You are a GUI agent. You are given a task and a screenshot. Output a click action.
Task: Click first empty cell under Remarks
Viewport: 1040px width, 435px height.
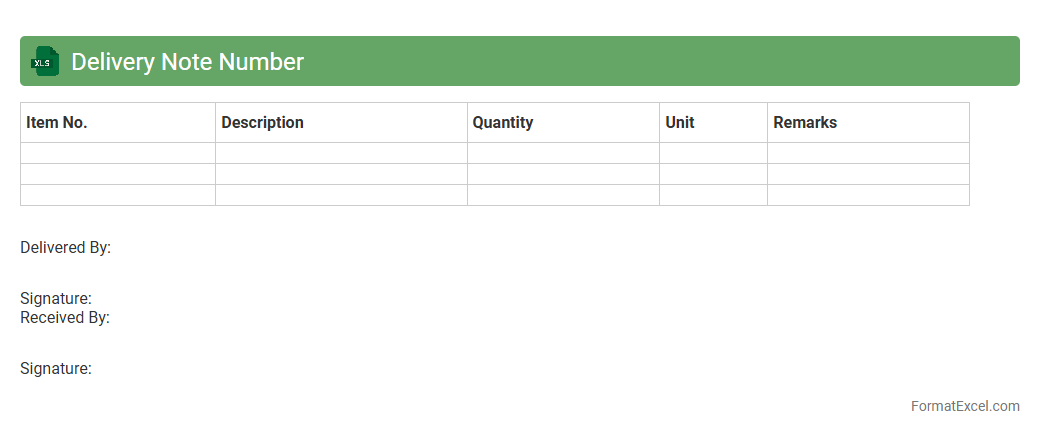(868, 153)
